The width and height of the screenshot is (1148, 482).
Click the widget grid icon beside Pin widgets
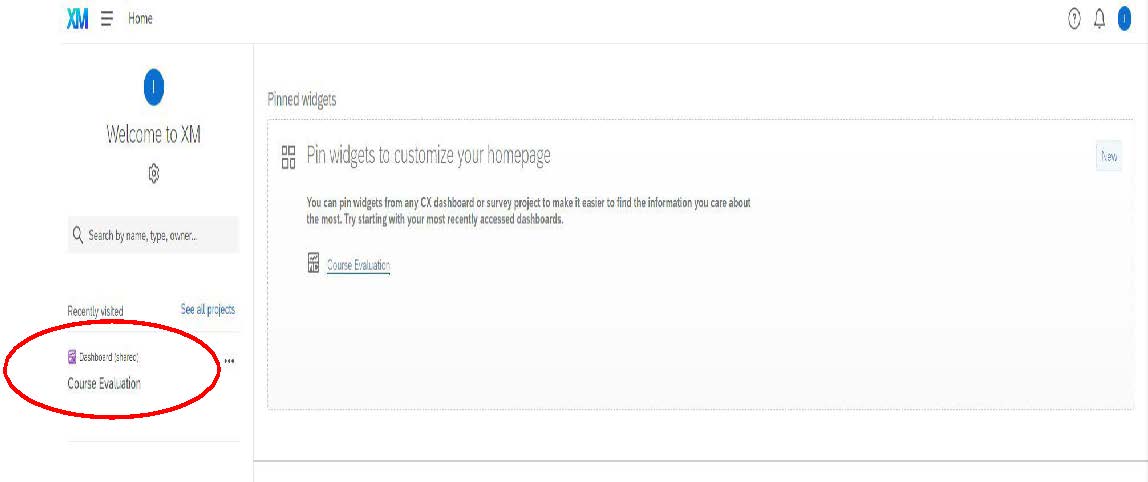(289, 156)
